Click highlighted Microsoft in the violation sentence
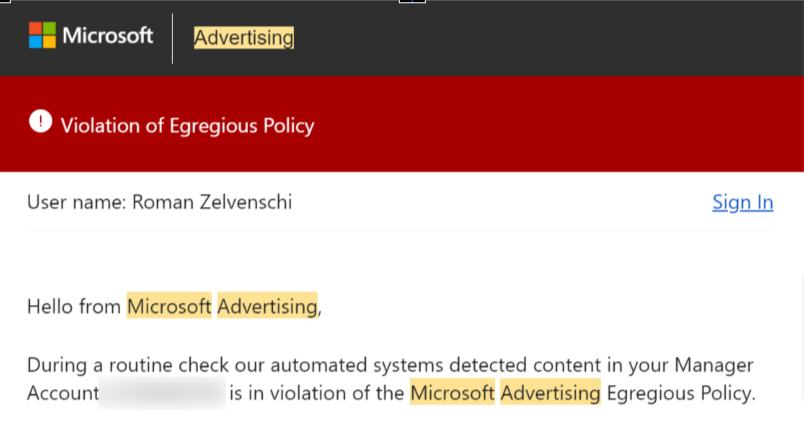 [452, 393]
